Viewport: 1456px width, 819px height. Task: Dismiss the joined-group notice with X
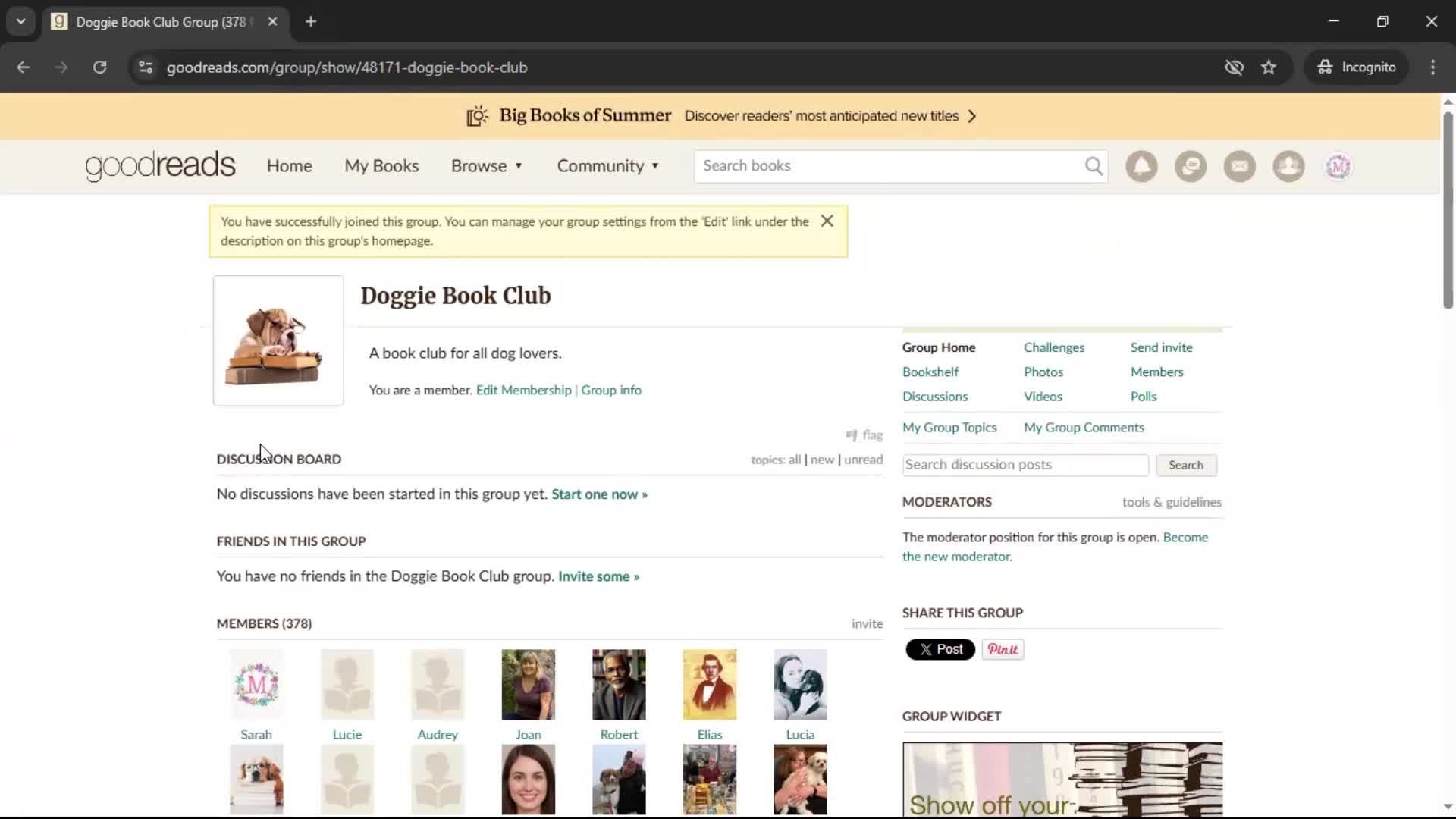[827, 221]
